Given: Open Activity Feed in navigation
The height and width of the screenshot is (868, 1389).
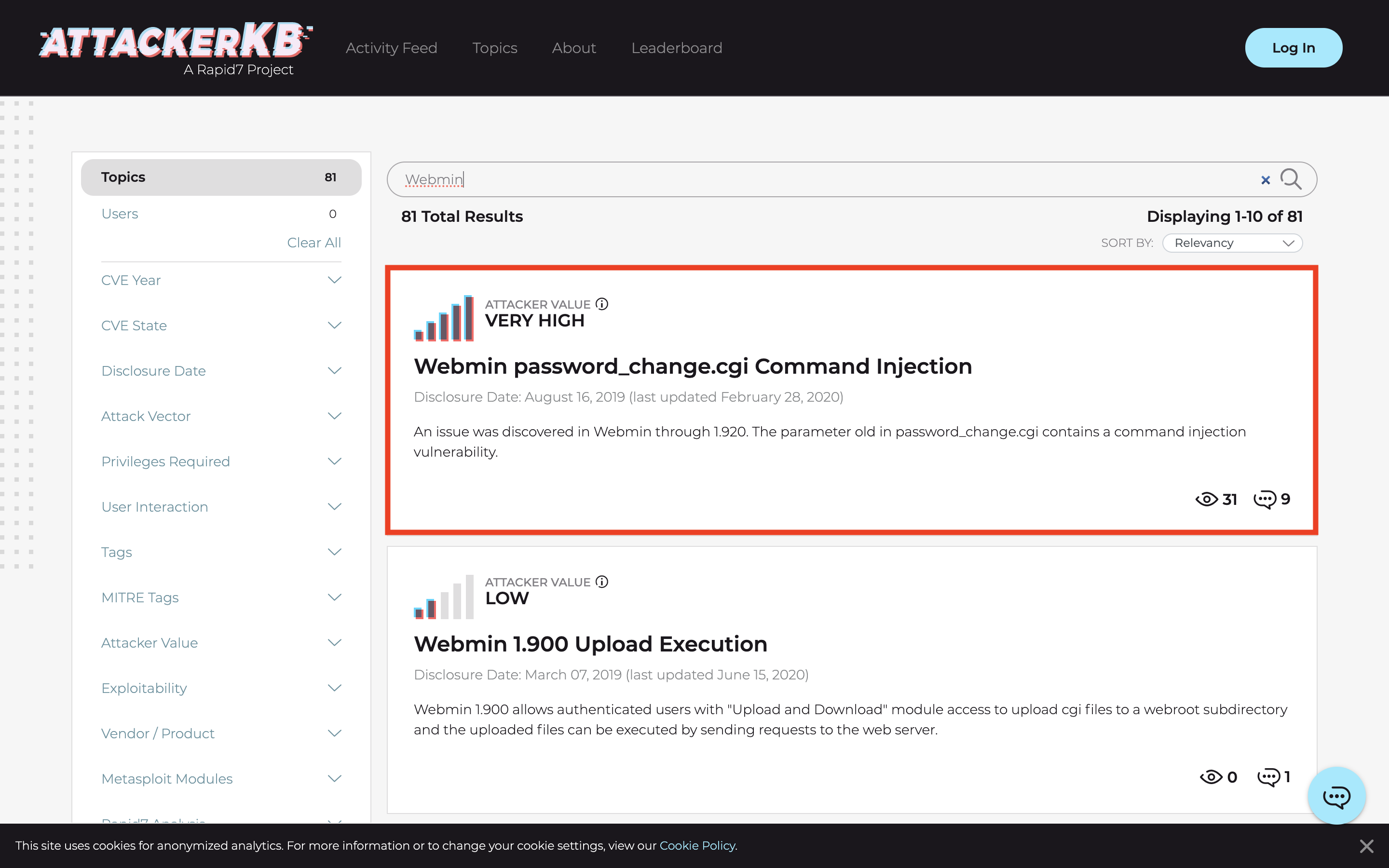Looking at the screenshot, I should (392, 48).
